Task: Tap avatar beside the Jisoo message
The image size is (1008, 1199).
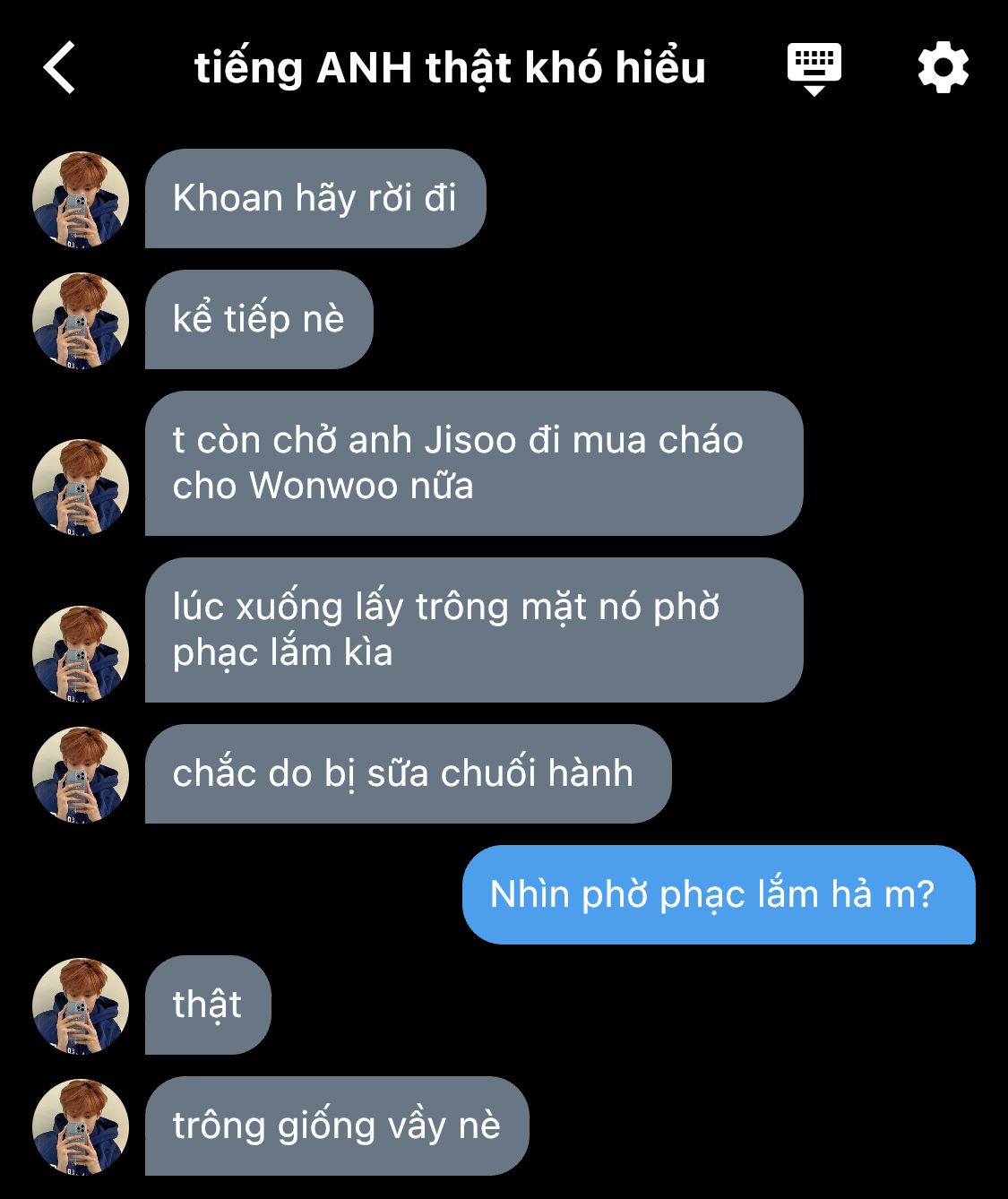Action: point(81,487)
